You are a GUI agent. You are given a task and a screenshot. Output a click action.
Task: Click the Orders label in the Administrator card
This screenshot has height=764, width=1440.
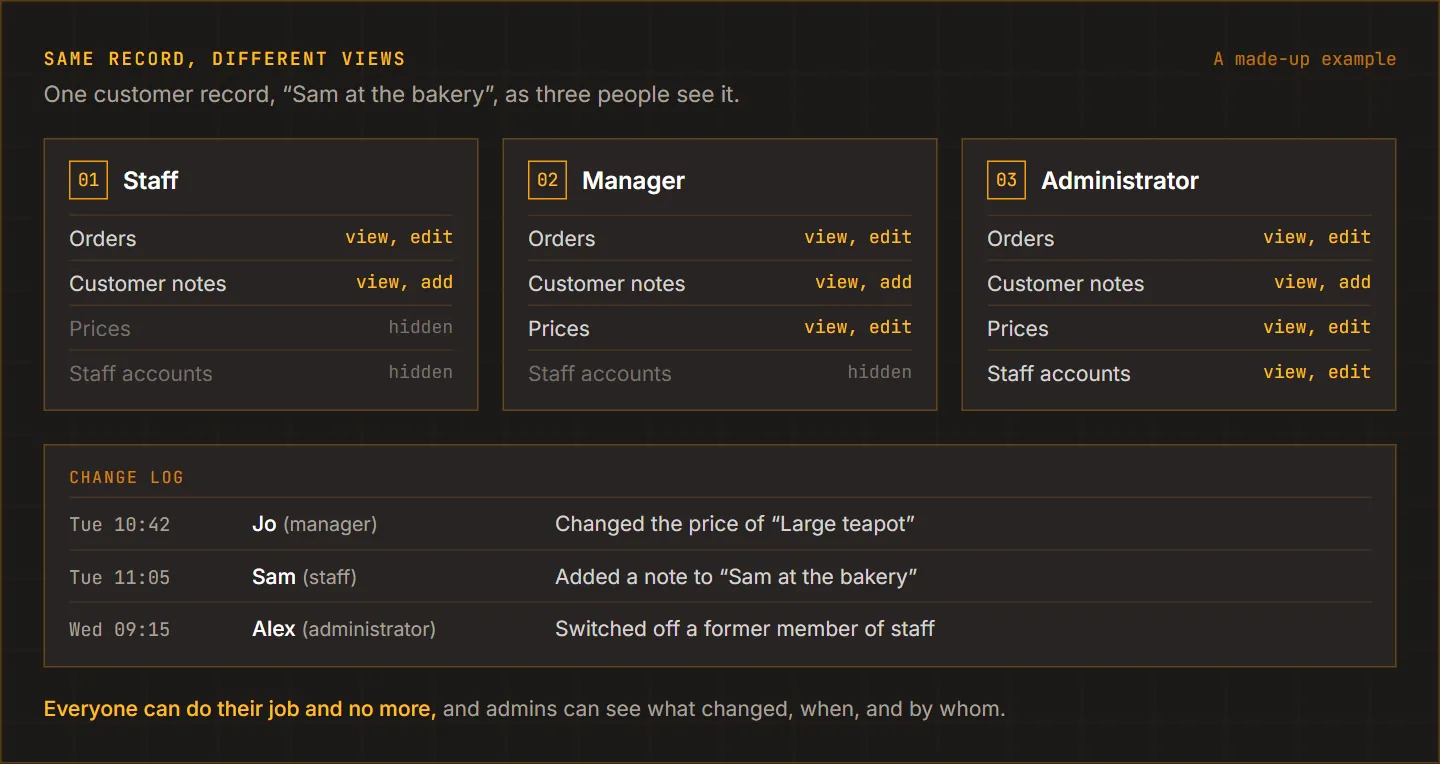[x=1021, y=238]
